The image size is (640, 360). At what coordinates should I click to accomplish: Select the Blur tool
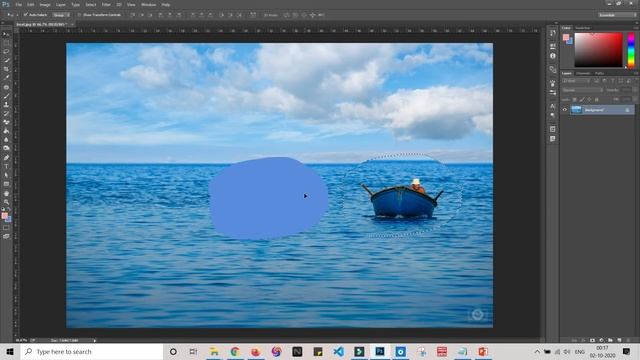[x=6, y=140]
